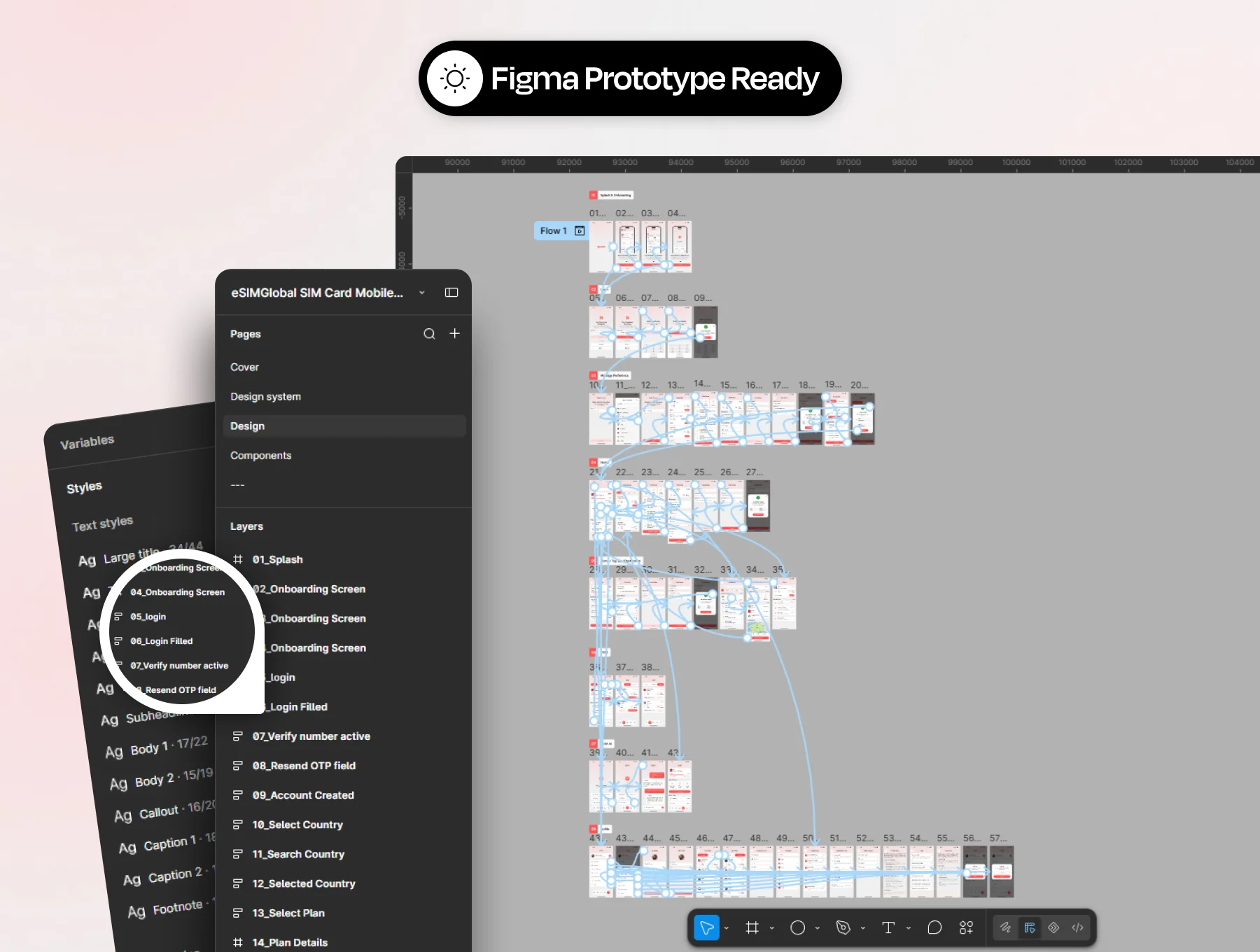
Task: Click the 'Caption 2' text style
Action: [174, 875]
